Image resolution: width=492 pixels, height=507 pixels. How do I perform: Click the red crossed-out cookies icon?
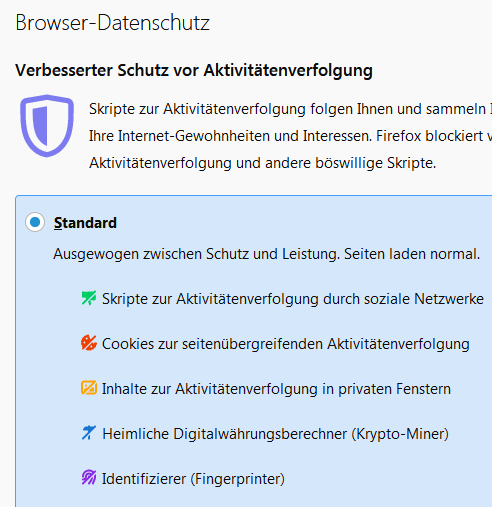pyautogui.click(x=89, y=343)
